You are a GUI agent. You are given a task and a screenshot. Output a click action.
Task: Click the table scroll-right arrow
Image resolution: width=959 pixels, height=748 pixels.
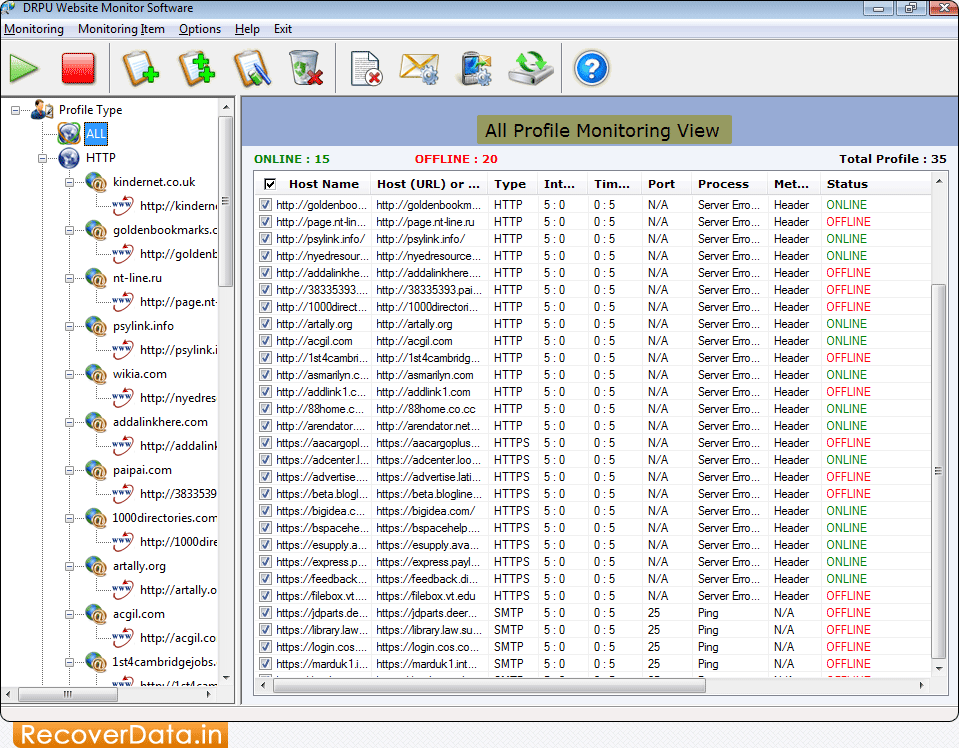(x=922, y=686)
